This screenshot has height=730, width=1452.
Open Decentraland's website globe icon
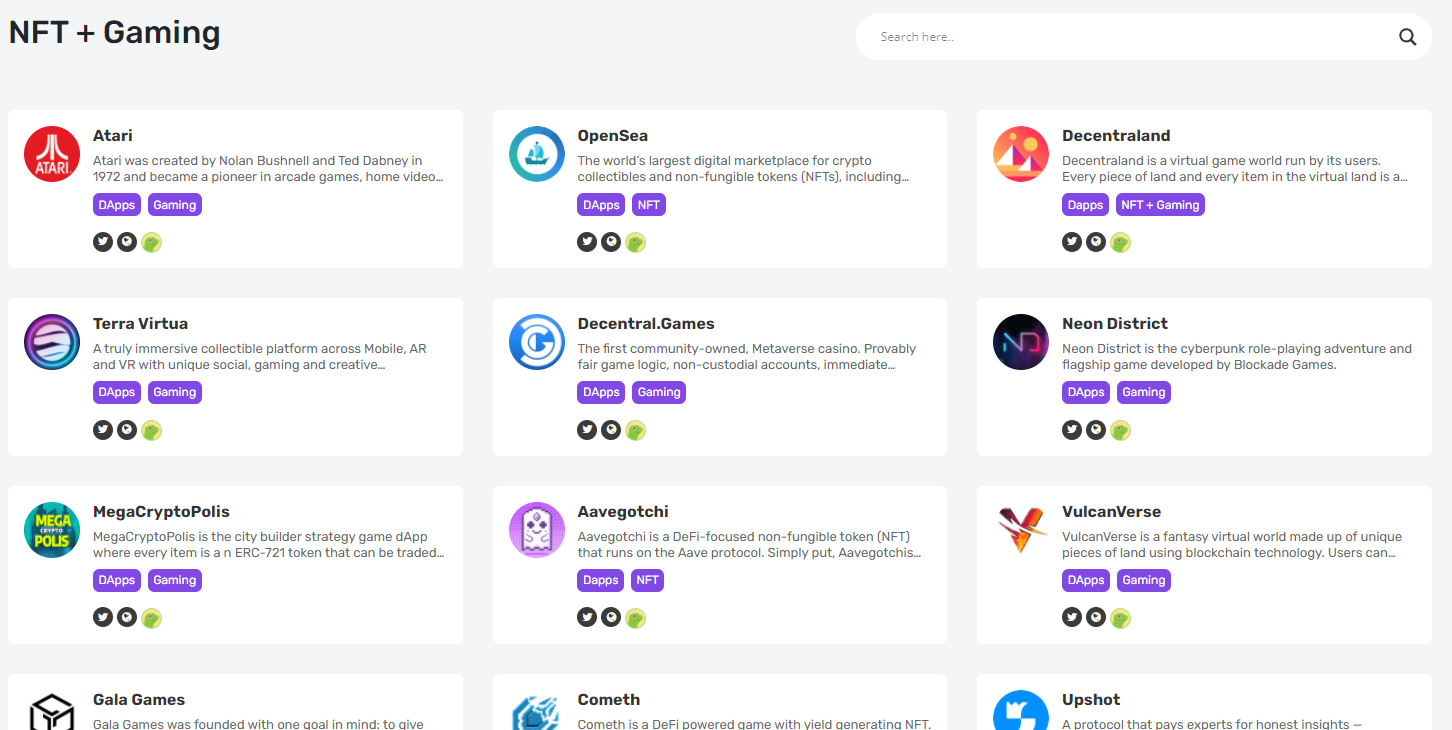[x=1096, y=242]
